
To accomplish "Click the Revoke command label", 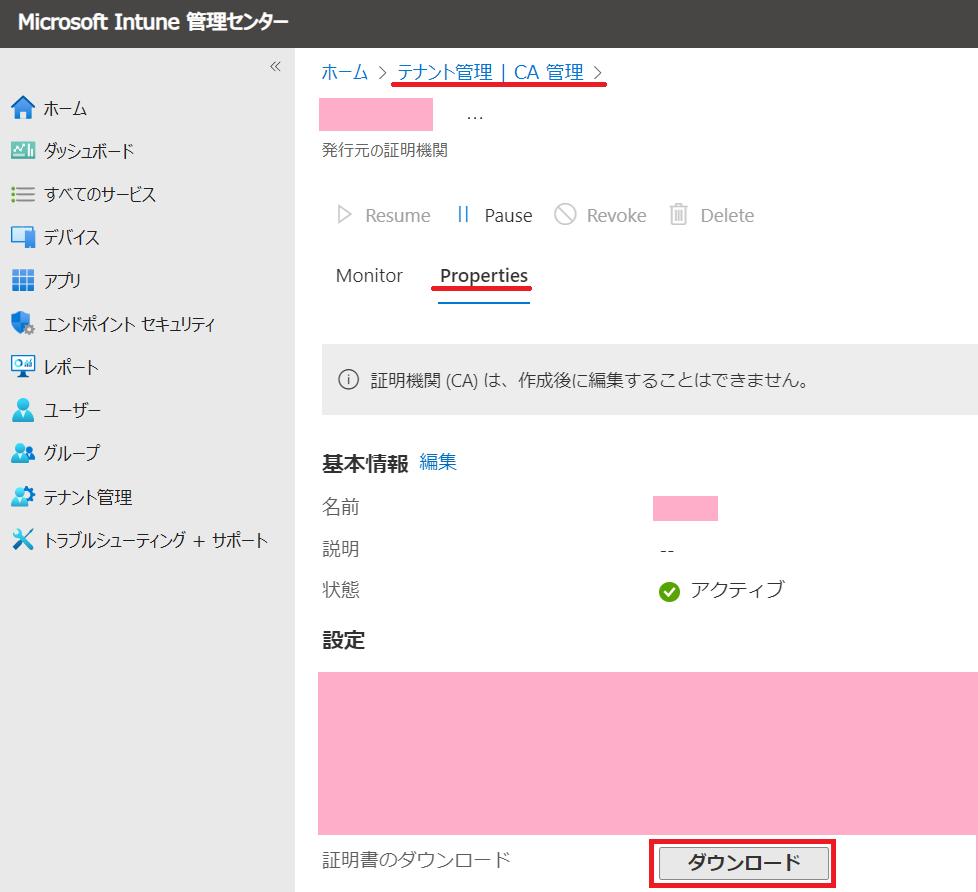I will (x=616, y=216).
